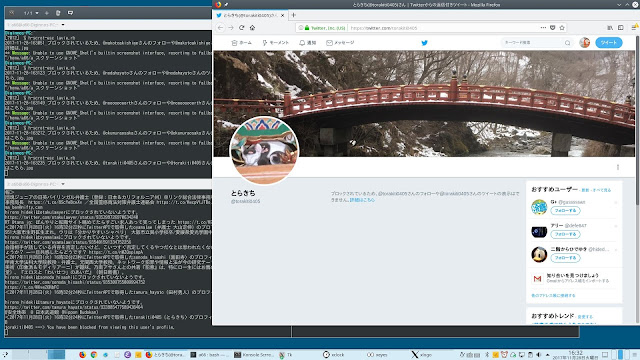Open the account avatar menu
This screenshot has height=360, width=640.
(x=584, y=42)
